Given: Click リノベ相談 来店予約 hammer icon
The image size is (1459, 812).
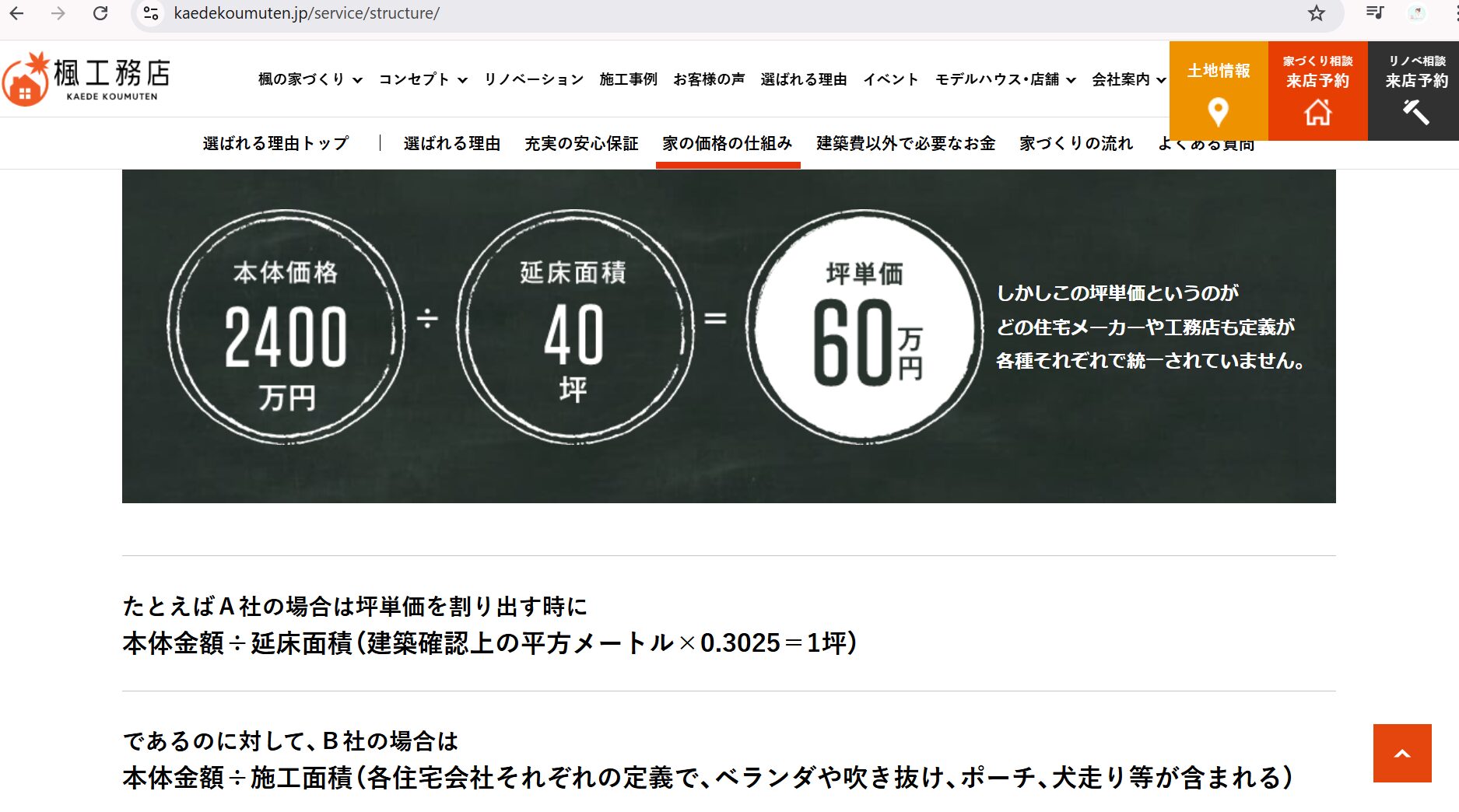Looking at the screenshot, I should [1415, 91].
